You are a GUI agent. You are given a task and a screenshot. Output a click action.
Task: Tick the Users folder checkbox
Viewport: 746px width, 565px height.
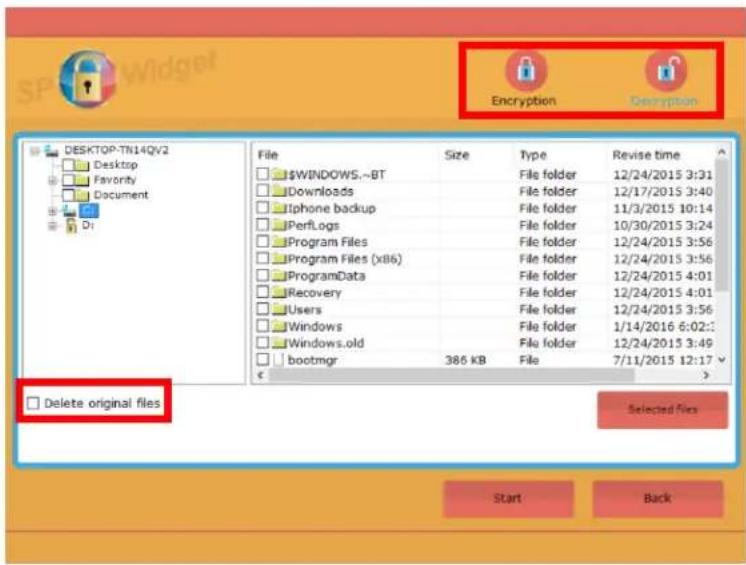[x=263, y=309]
